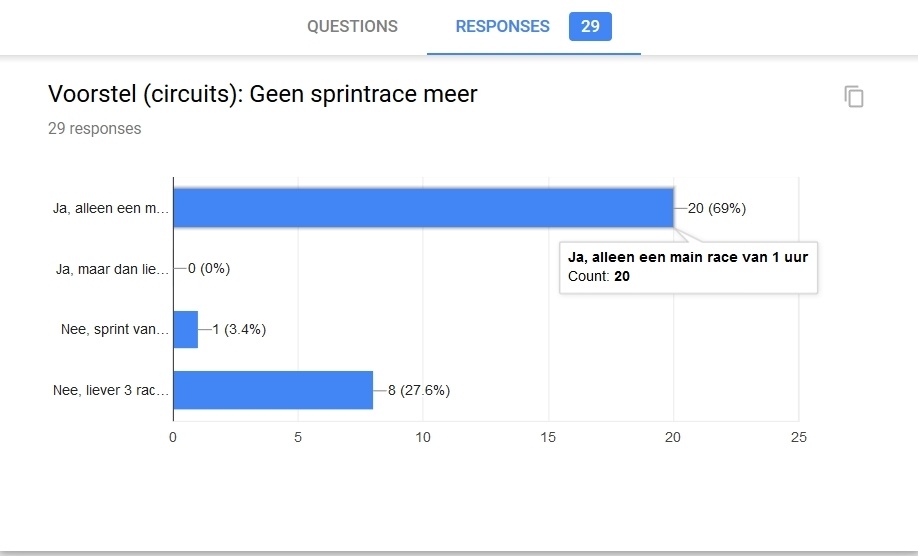This screenshot has width=918, height=556.
Task: Click the 'Nee, liever 3 rac…' axis label
Action: pos(110,390)
